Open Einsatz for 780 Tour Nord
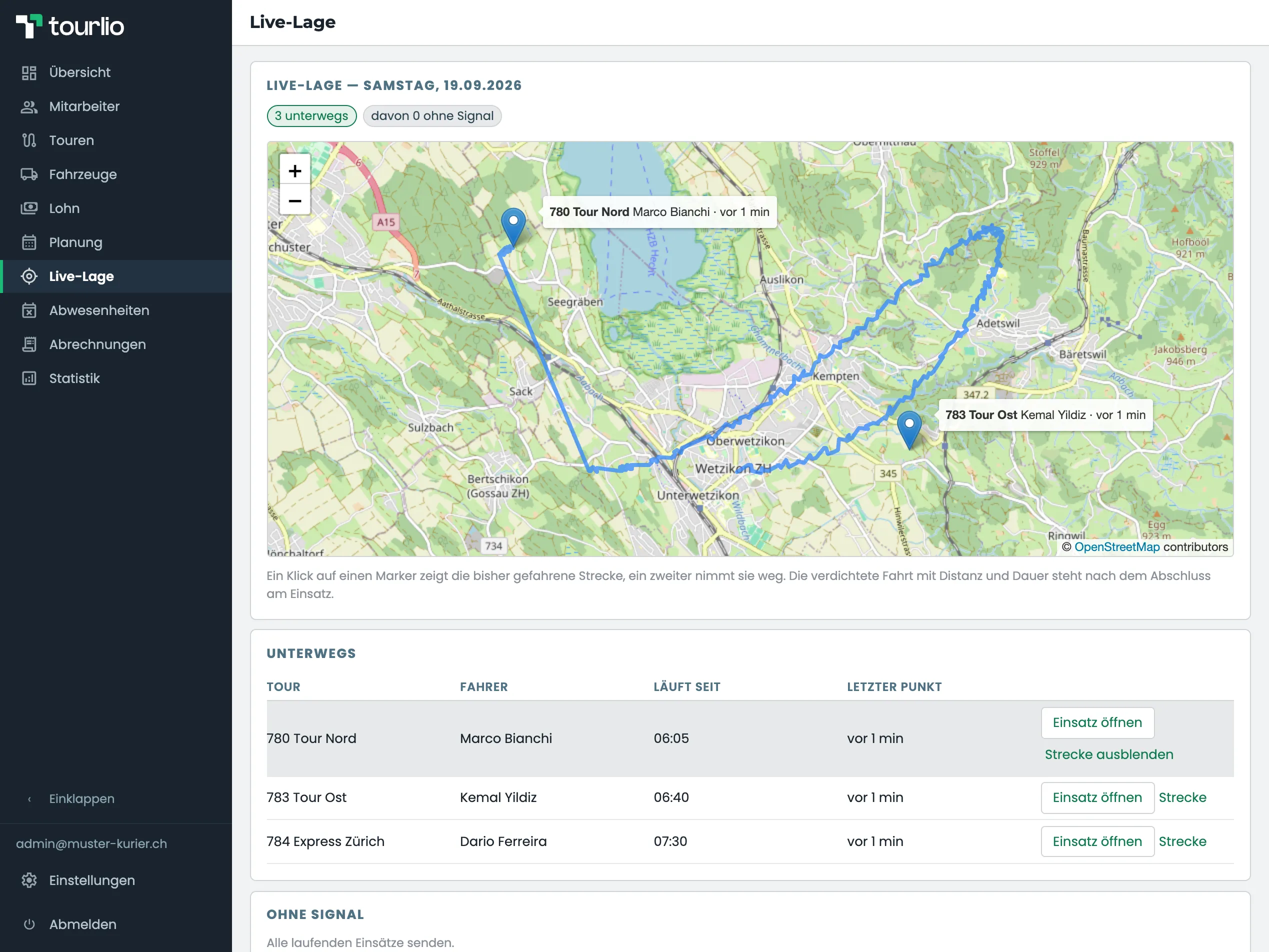The width and height of the screenshot is (1269, 952). 1097,722
